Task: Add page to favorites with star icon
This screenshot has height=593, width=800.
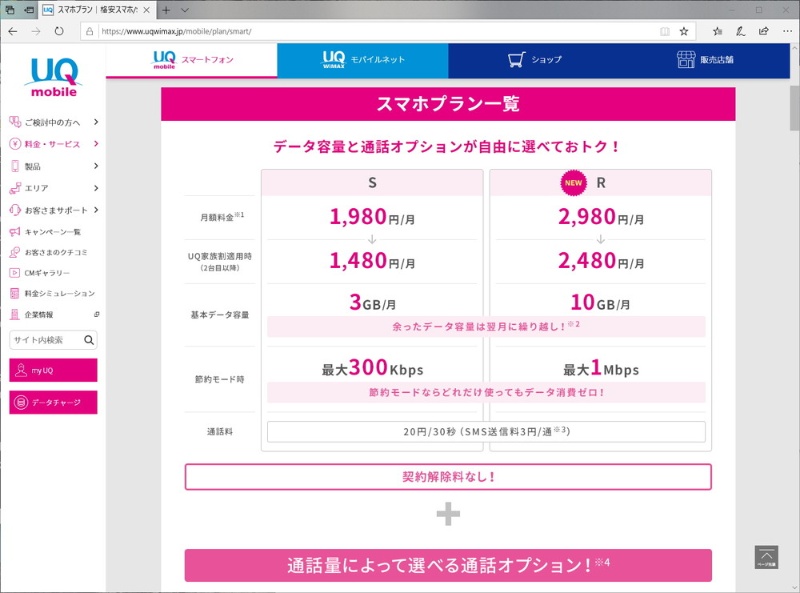Action: pyautogui.click(x=684, y=31)
